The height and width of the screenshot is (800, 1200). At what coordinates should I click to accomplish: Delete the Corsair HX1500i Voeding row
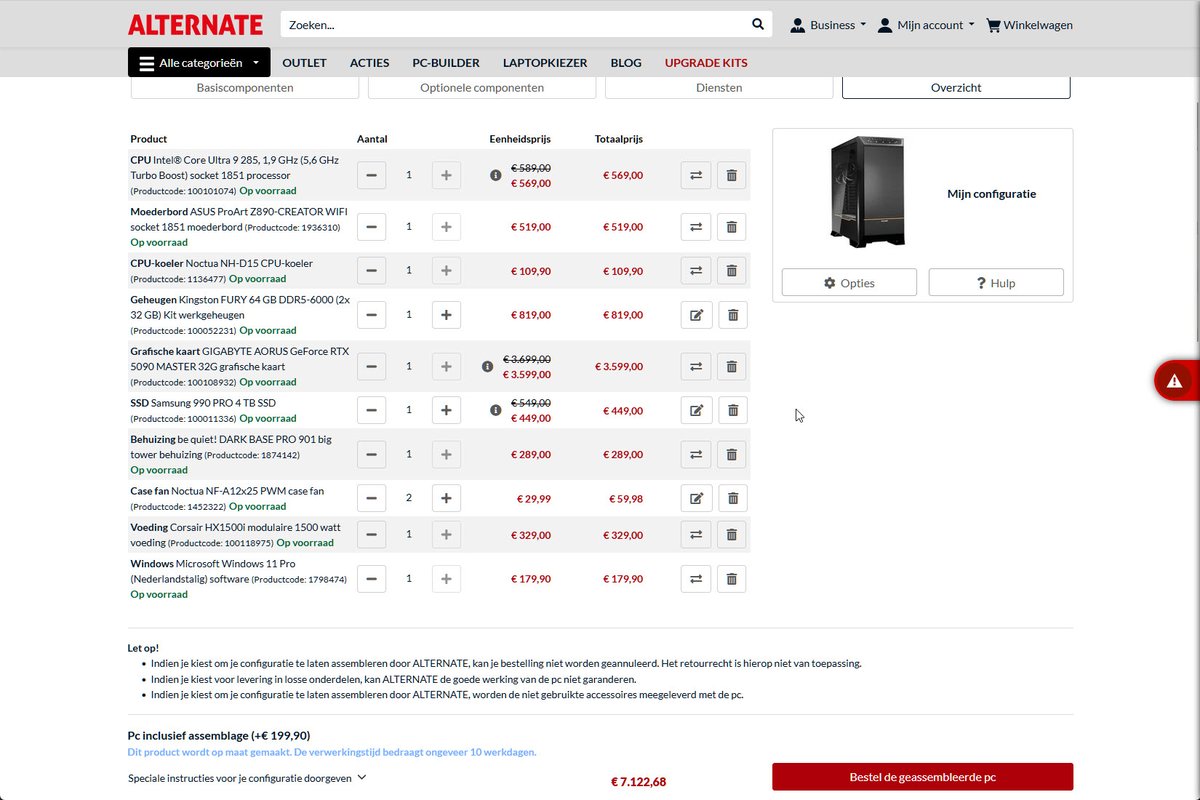[731, 535]
